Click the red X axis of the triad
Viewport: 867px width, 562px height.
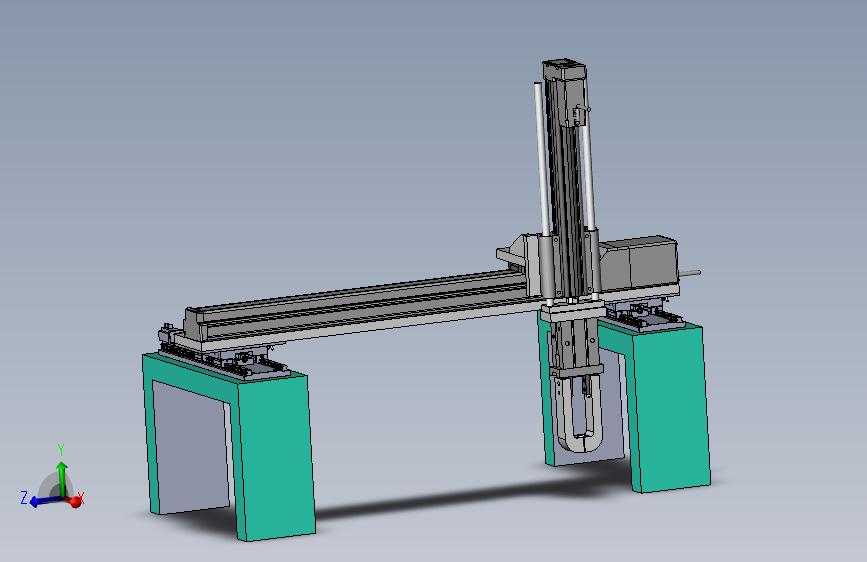click(76, 502)
